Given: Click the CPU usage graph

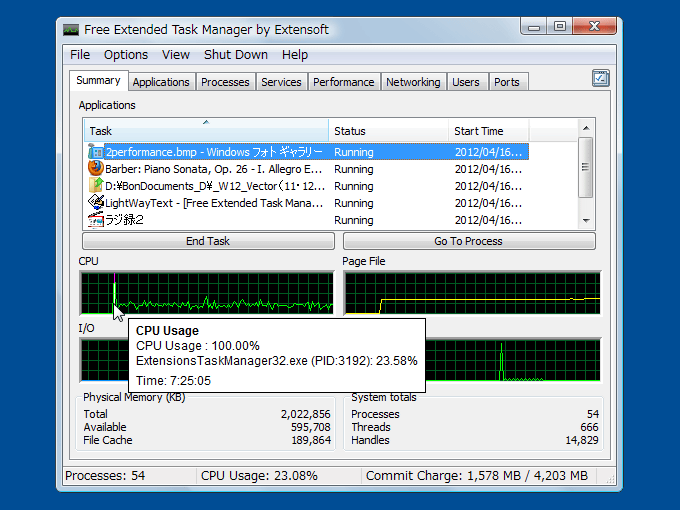Looking at the screenshot, I should (207, 293).
